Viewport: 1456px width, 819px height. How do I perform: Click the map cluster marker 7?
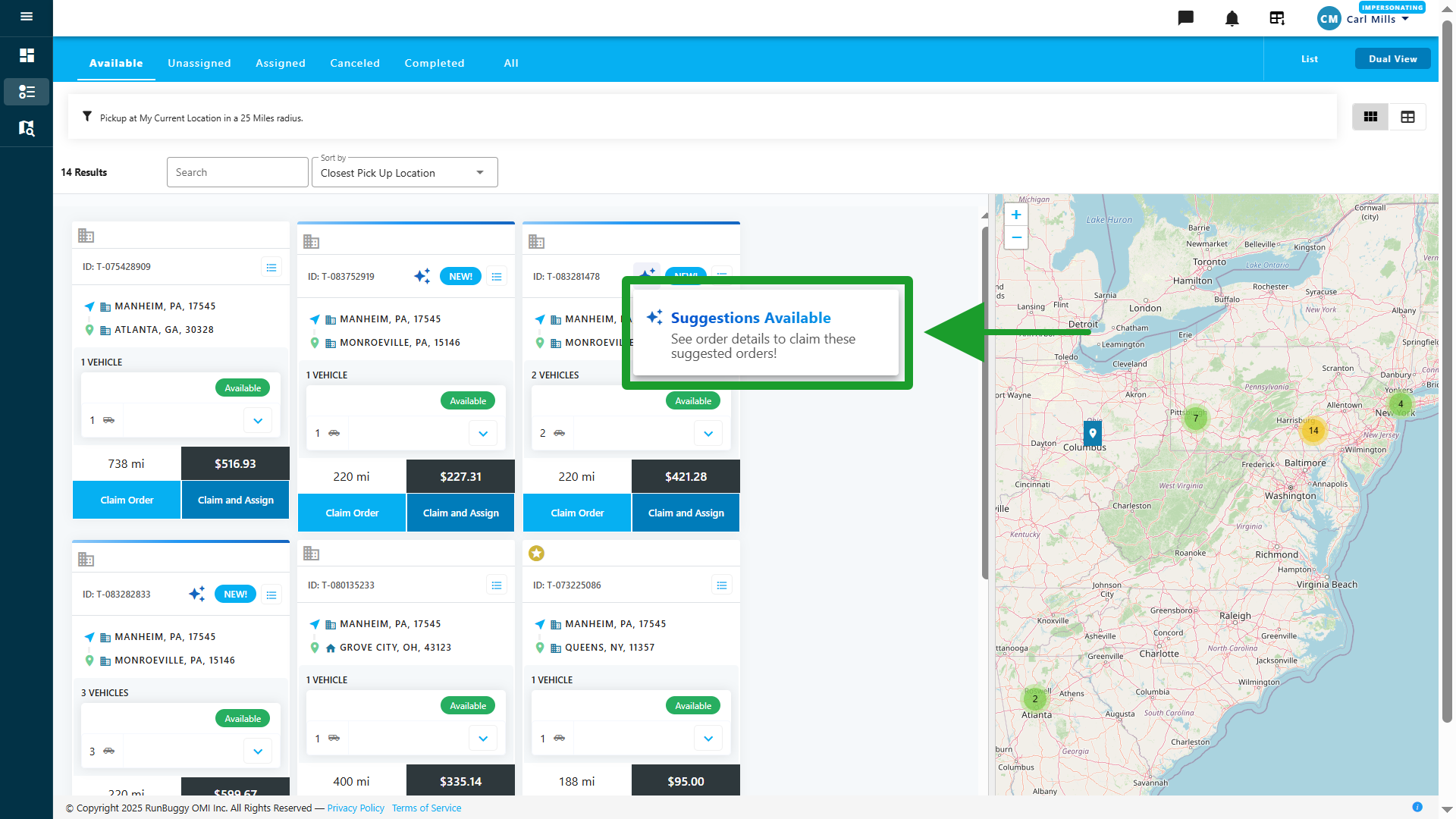pos(1196,418)
